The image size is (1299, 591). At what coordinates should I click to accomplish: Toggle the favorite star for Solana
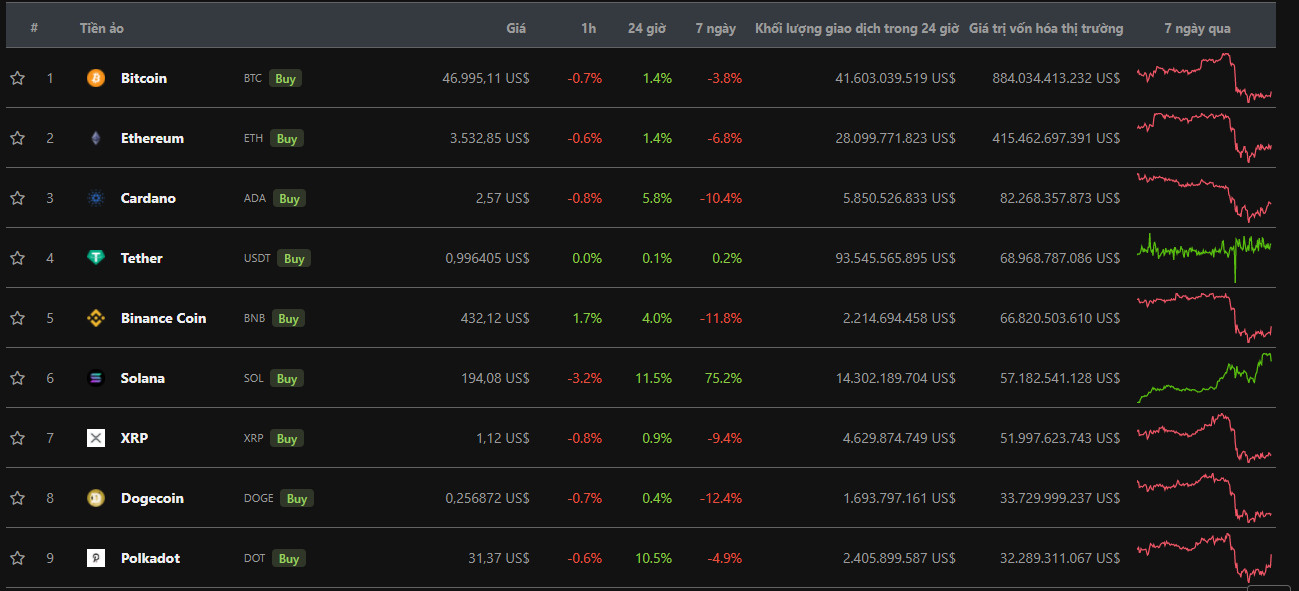pos(17,378)
